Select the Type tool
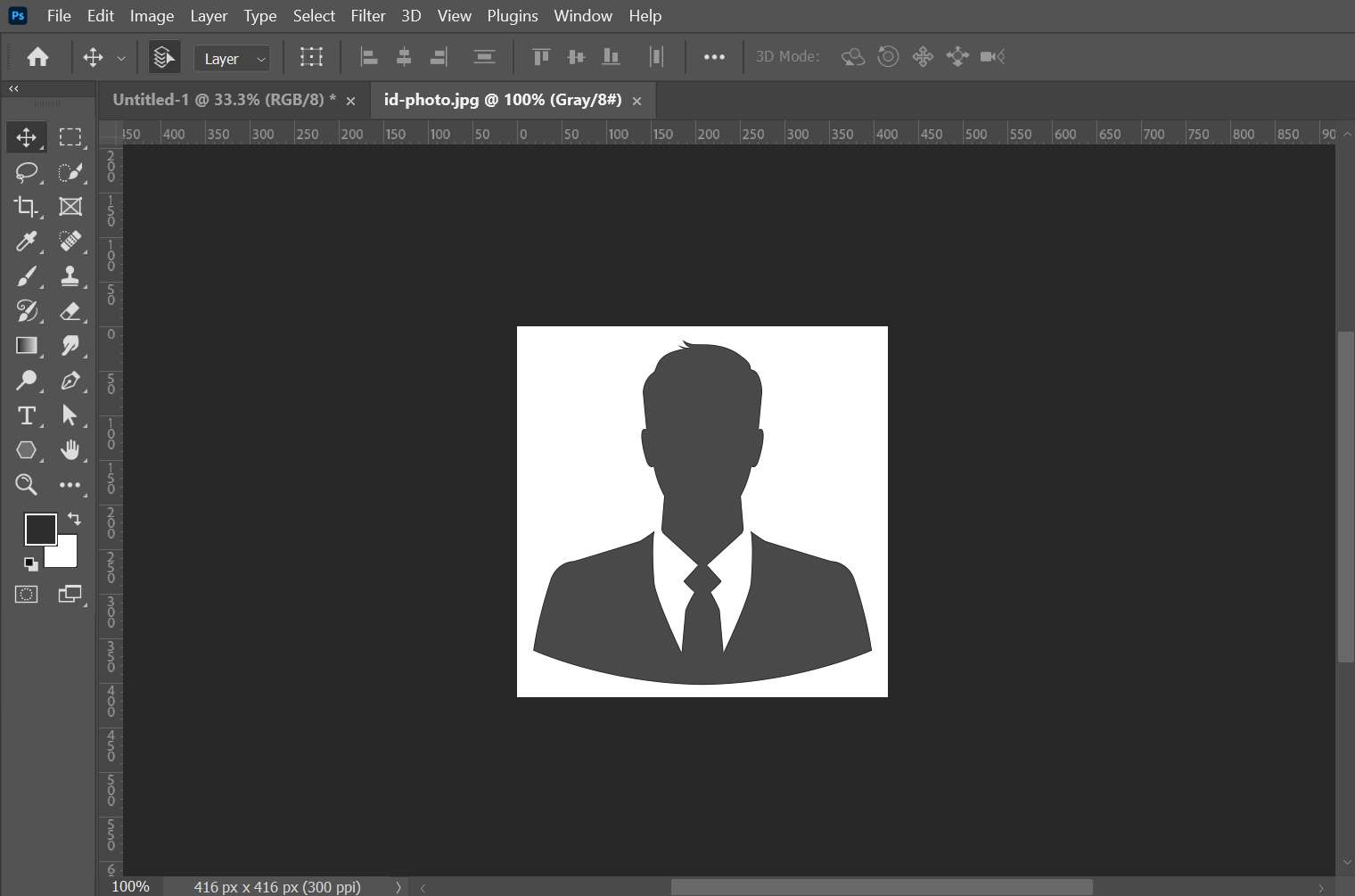 click(x=26, y=415)
